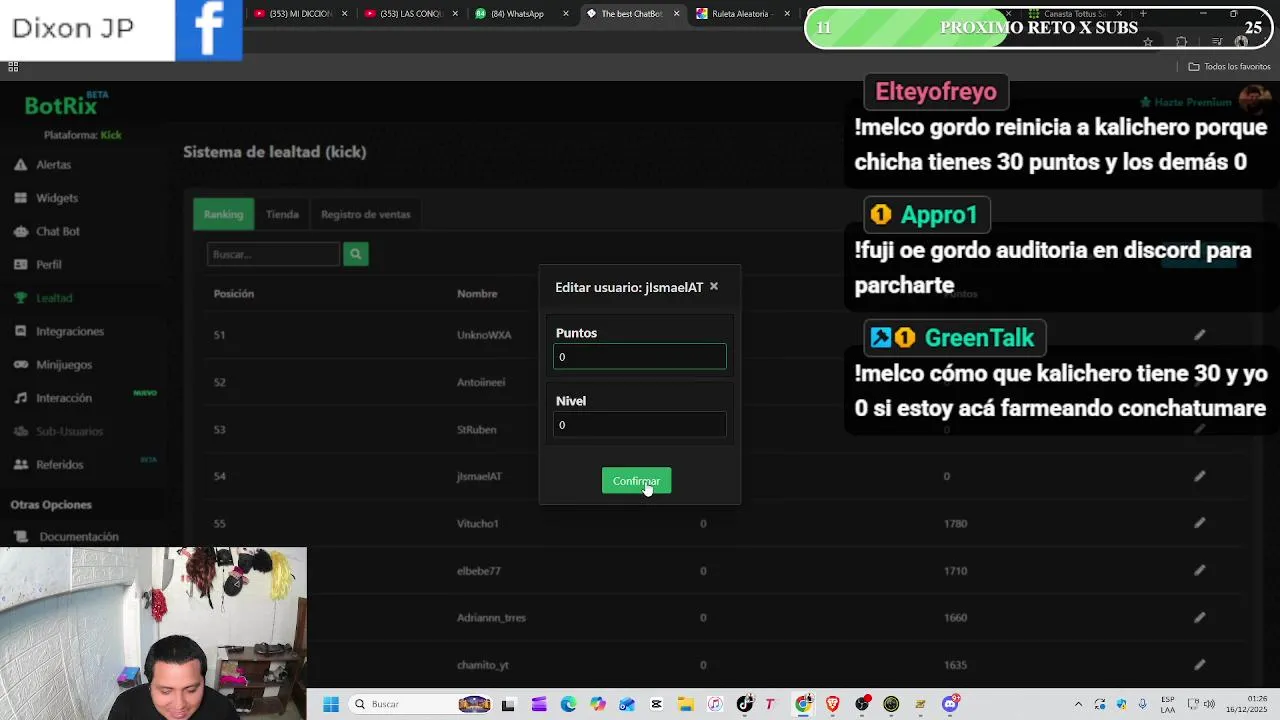Click the 1780 points value
Screen dimensions: 1280x720
click(956, 524)
